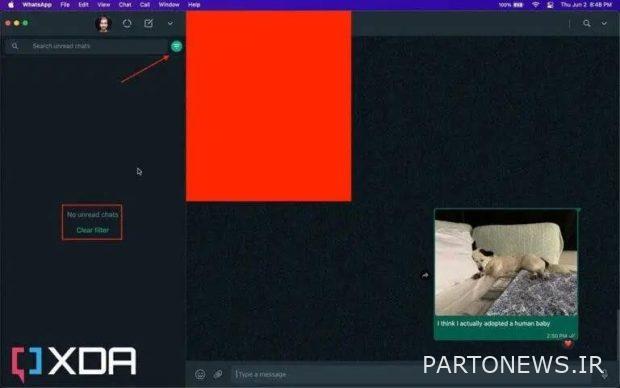Open the Call menu
This screenshot has width=620, height=388.
pyautogui.click(x=145, y=5)
